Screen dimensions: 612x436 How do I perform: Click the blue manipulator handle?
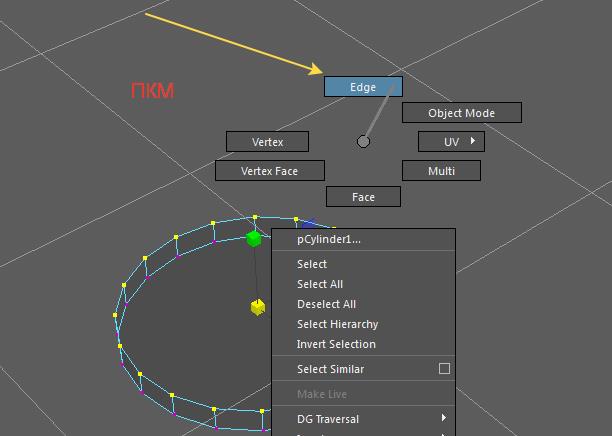(309, 225)
